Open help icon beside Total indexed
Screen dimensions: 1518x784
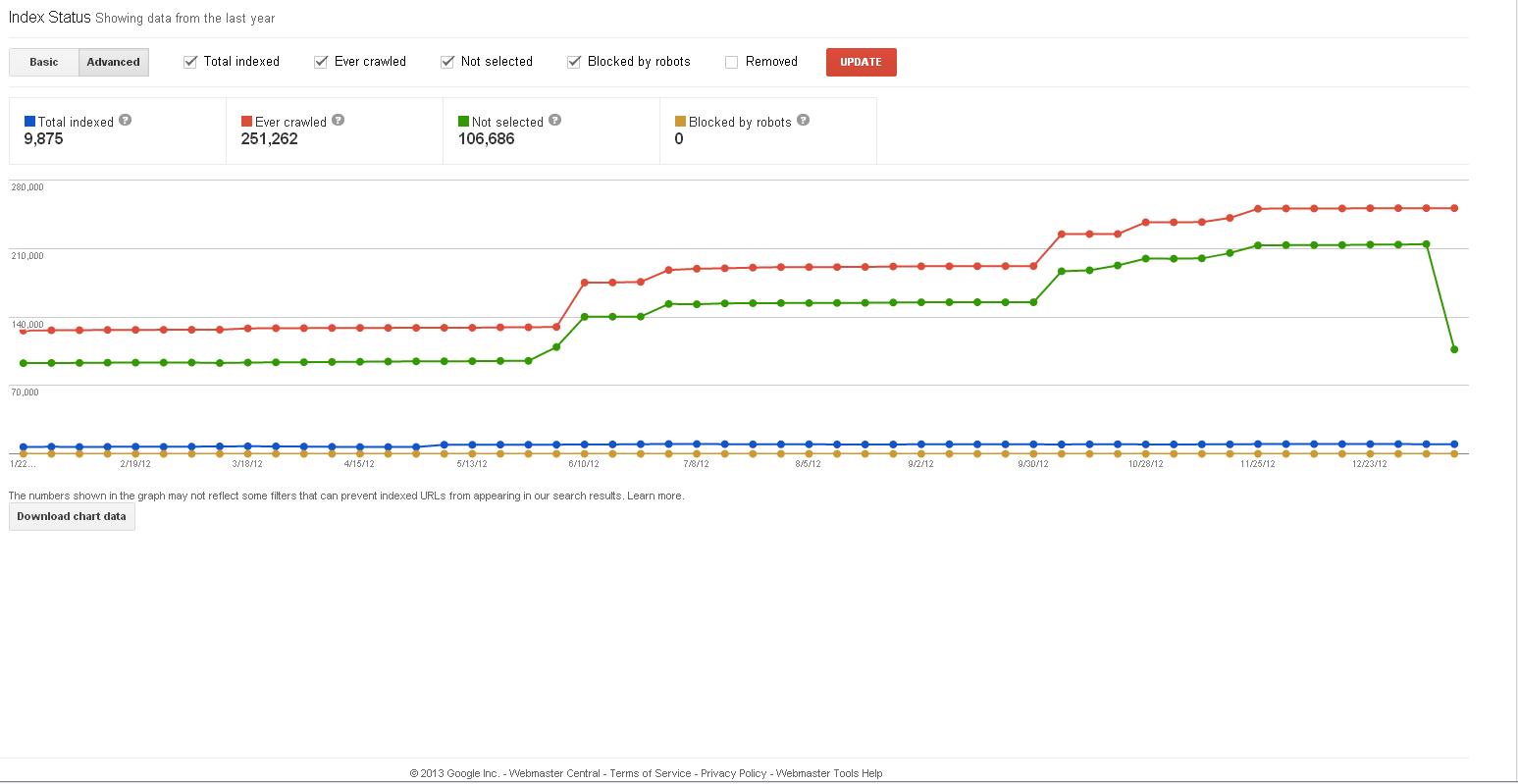point(125,121)
